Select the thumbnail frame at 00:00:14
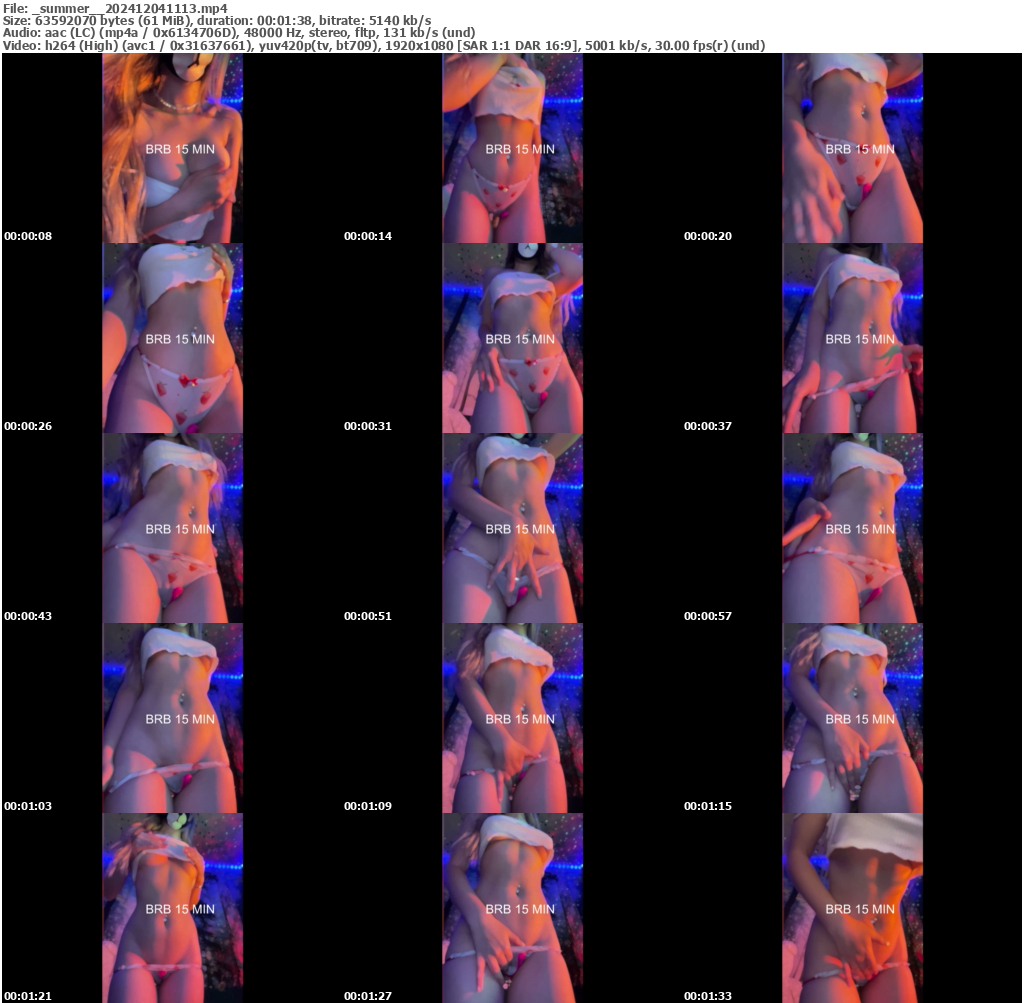Viewport: 1024px width, 1003px height. point(512,148)
